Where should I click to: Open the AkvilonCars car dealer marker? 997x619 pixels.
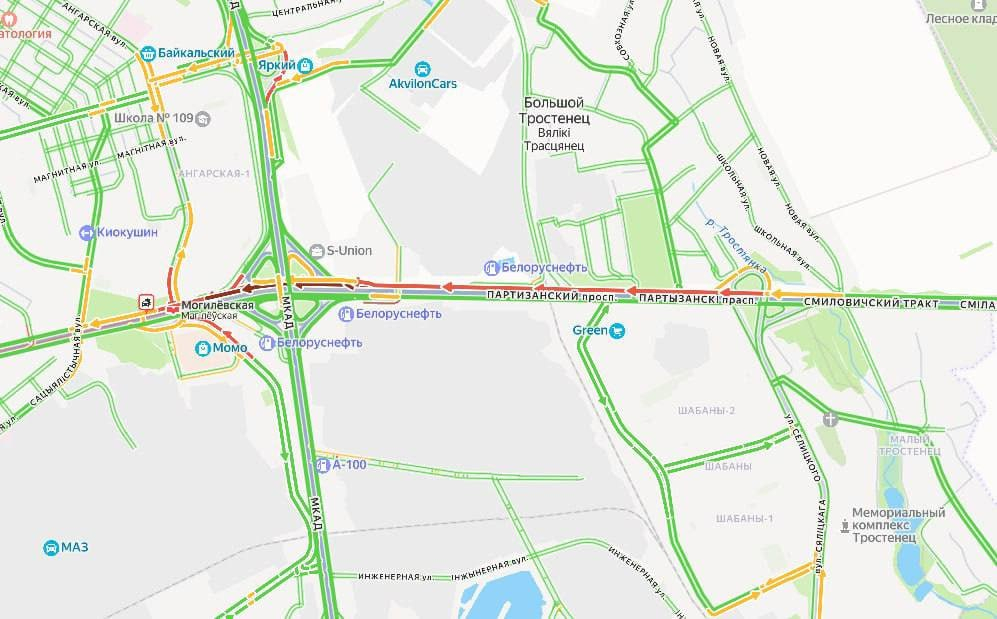[422, 69]
